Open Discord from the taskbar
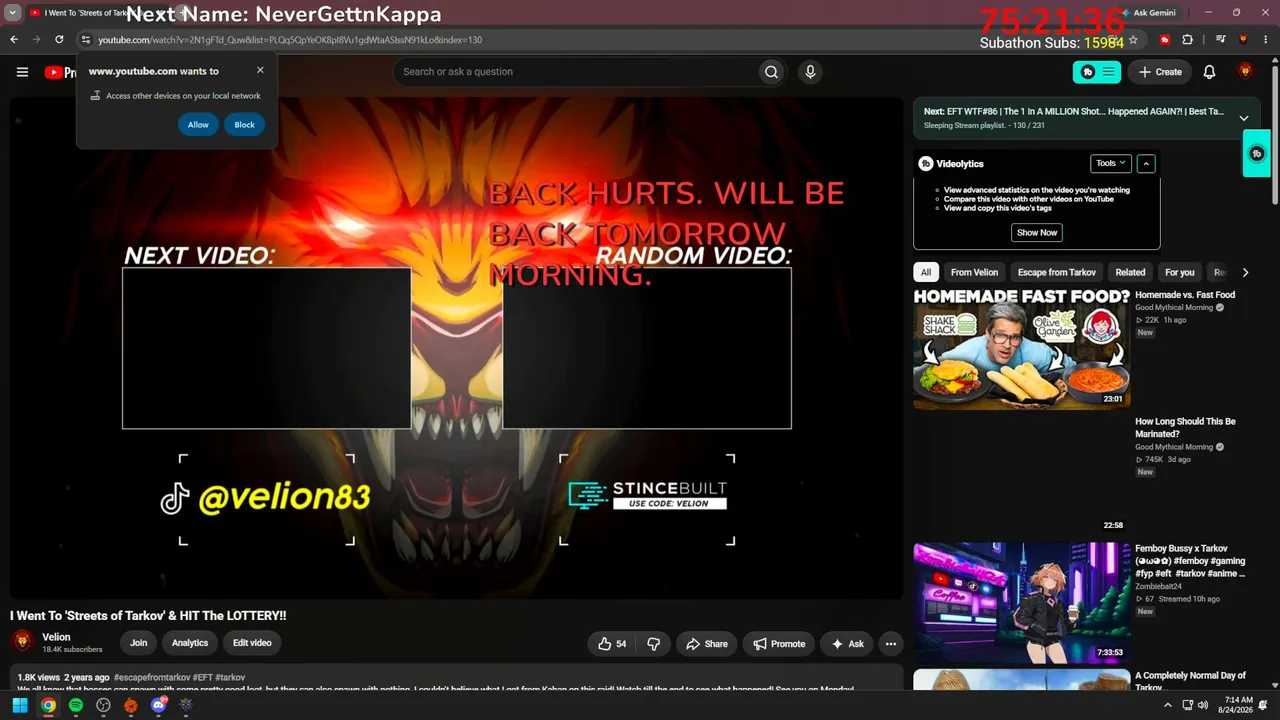This screenshot has height=720, width=1280. coord(158,705)
